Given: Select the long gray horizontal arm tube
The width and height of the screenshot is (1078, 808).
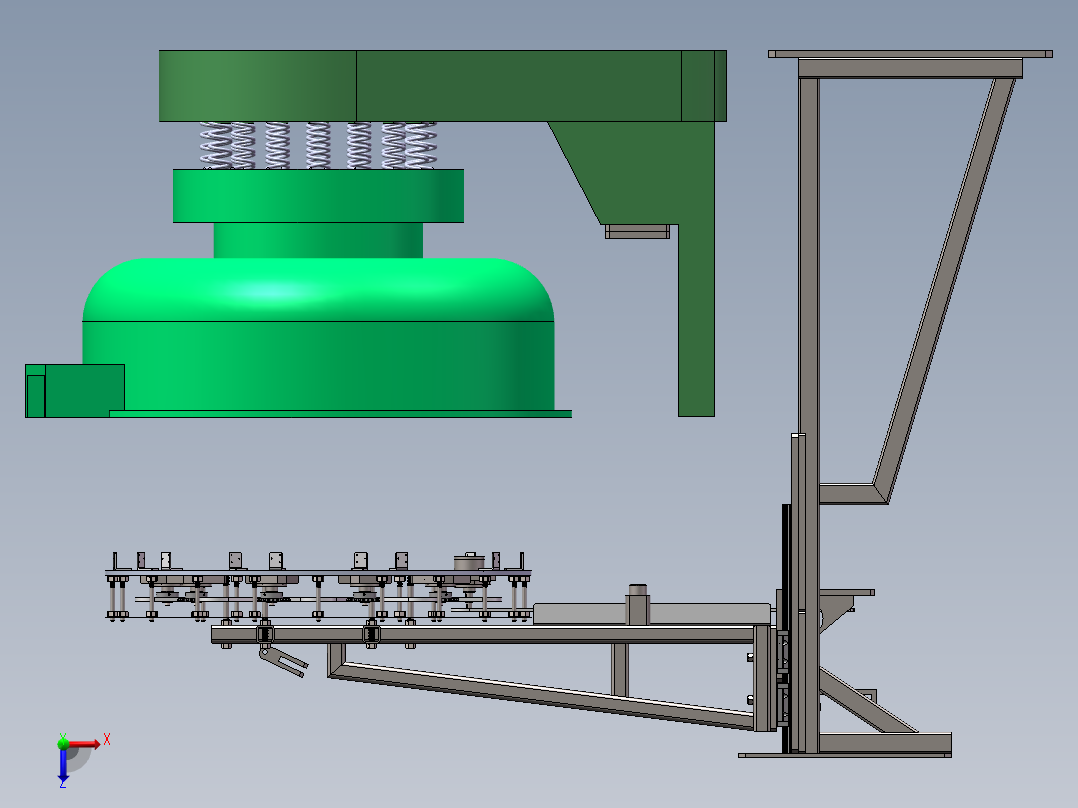Looking at the screenshot, I should coord(485,635).
